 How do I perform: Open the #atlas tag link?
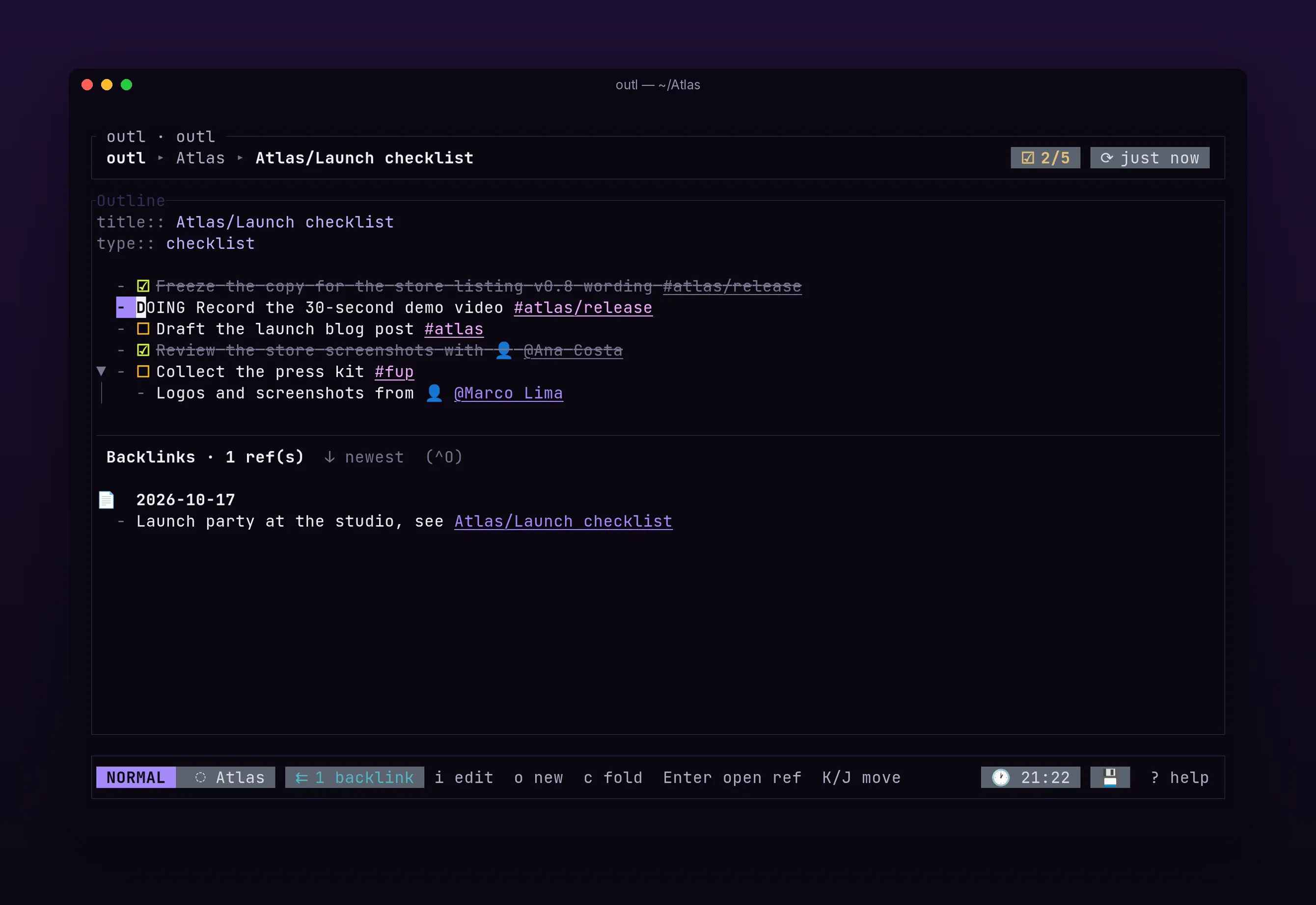(454, 329)
